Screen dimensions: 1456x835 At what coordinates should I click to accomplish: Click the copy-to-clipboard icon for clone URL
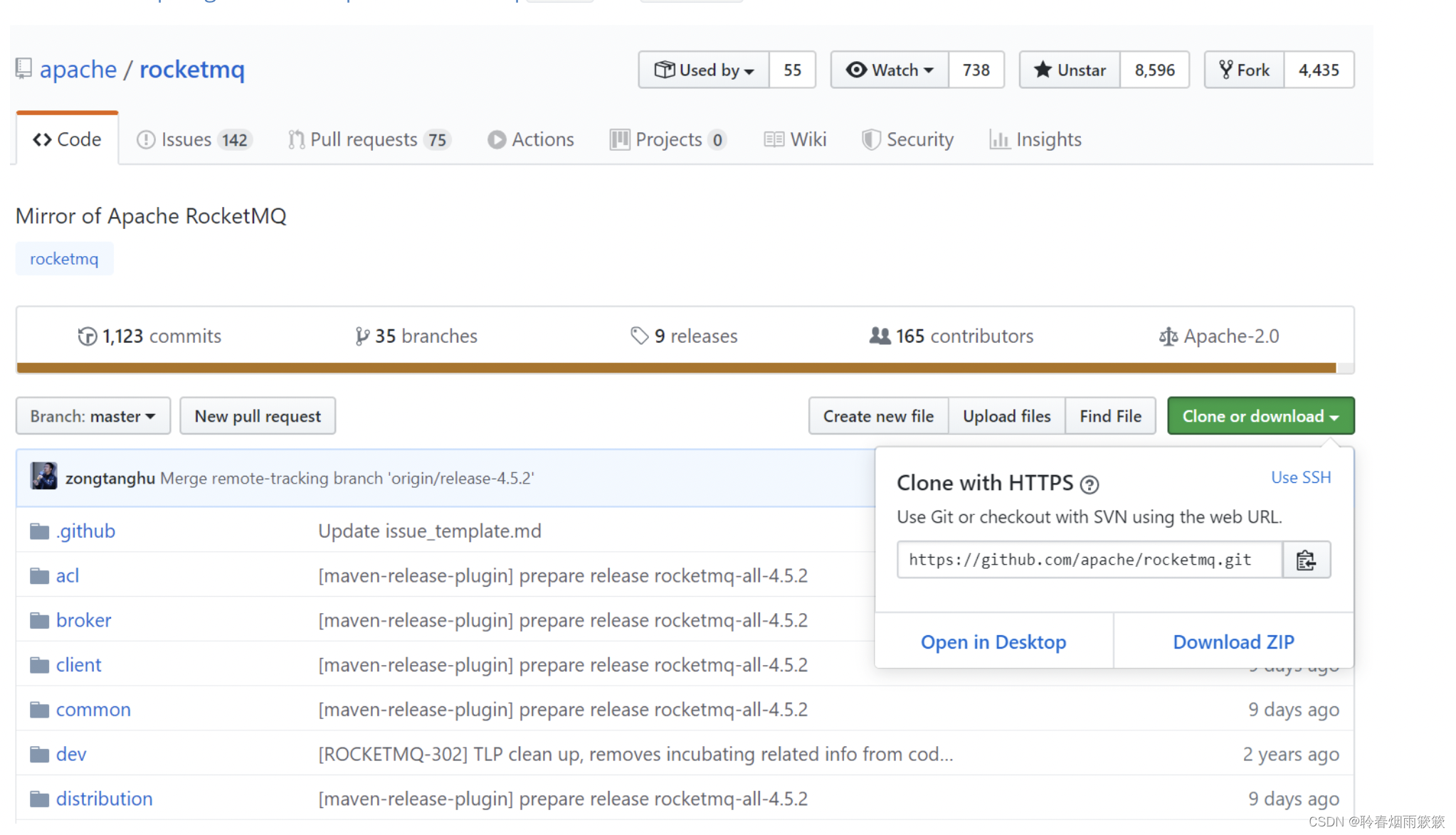click(x=1306, y=560)
